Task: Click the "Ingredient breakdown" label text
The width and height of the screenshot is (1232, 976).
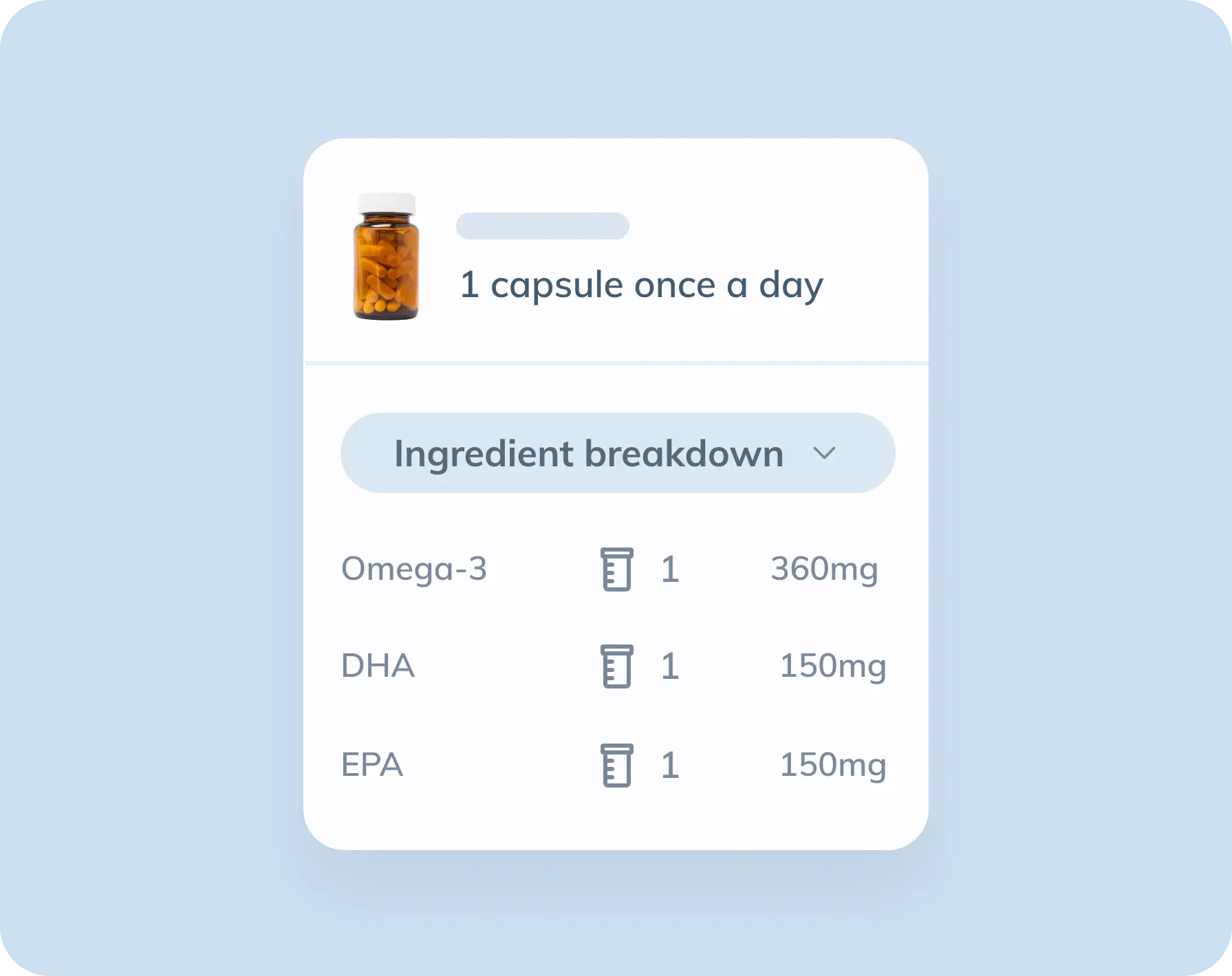Action: click(588, 453)
